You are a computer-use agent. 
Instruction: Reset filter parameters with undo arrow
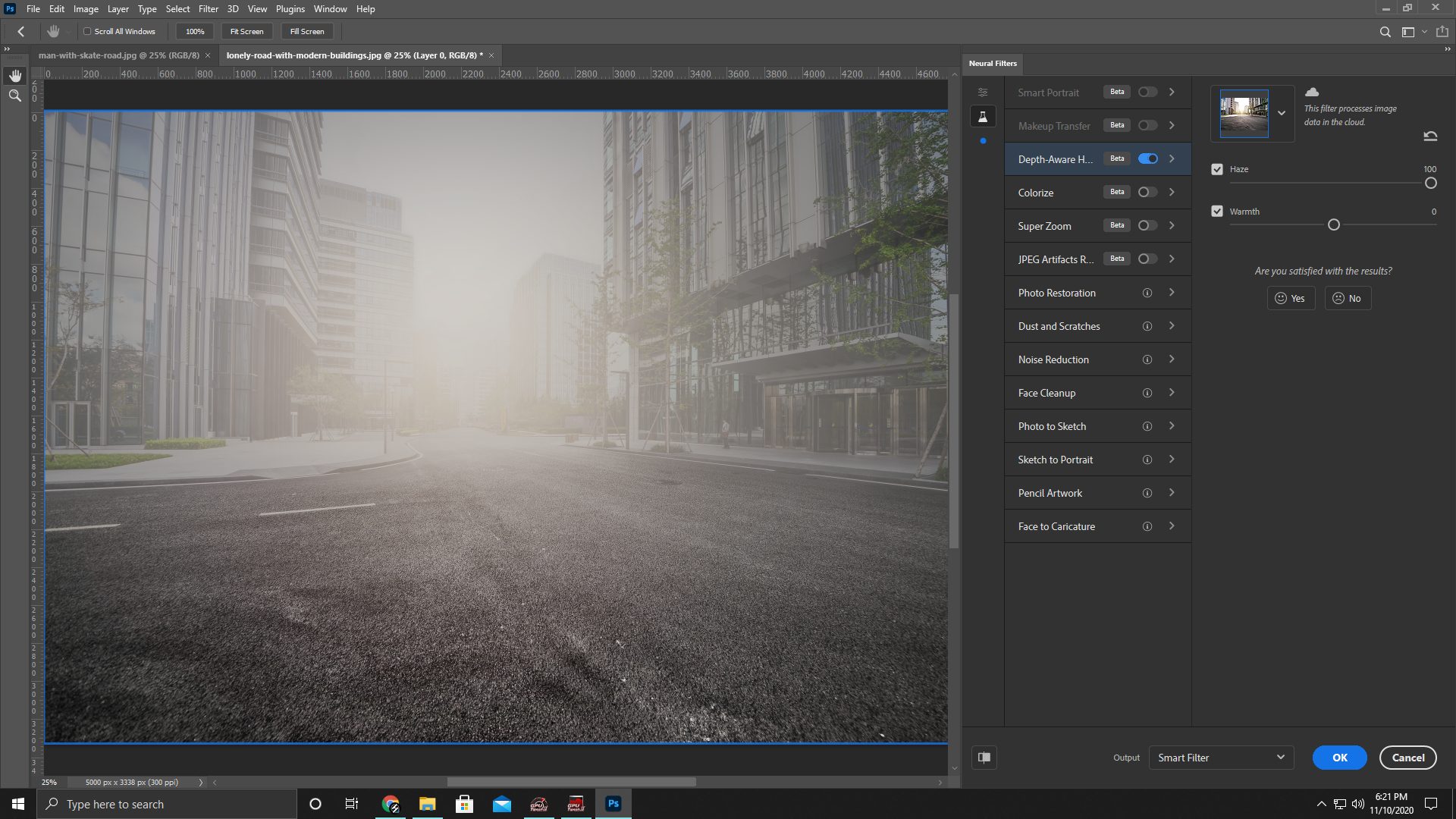click(1430, 136)
